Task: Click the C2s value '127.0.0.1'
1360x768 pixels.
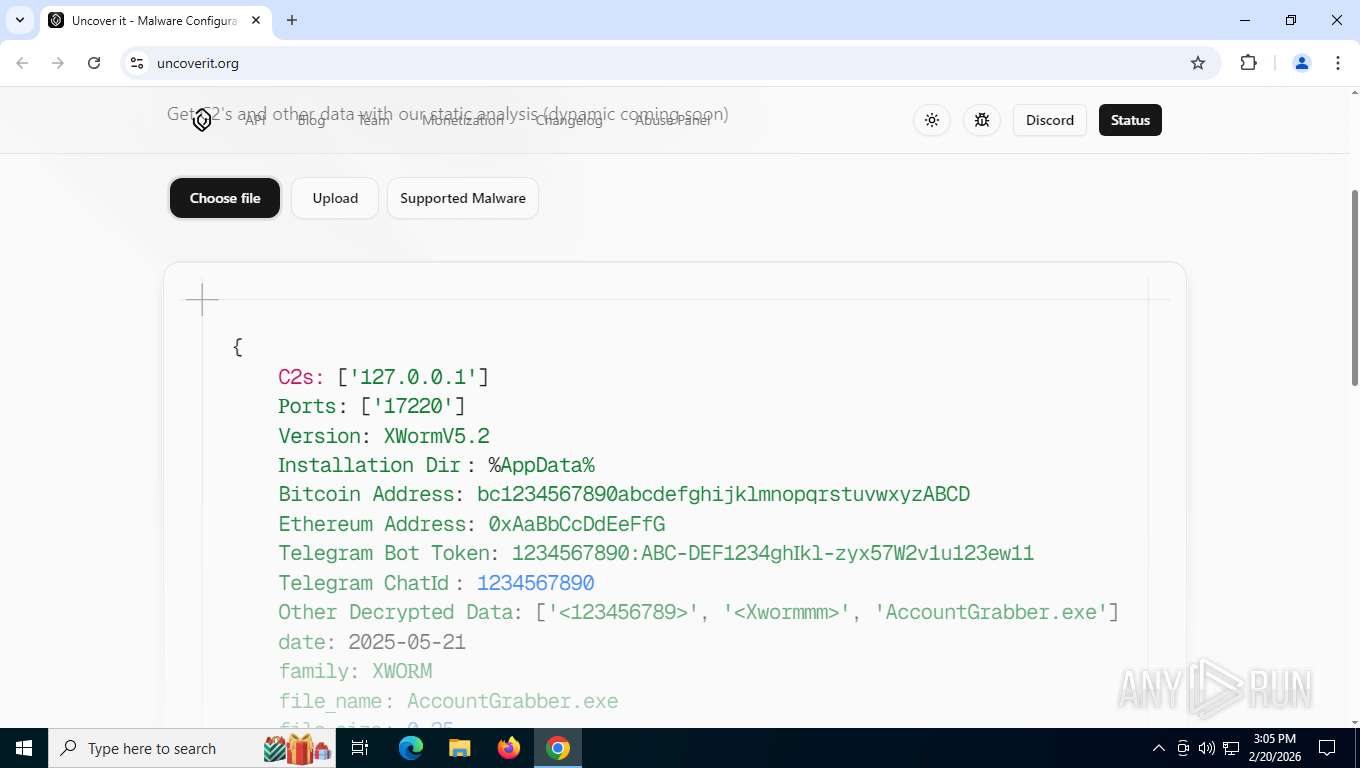Action: tap(413, 377)
